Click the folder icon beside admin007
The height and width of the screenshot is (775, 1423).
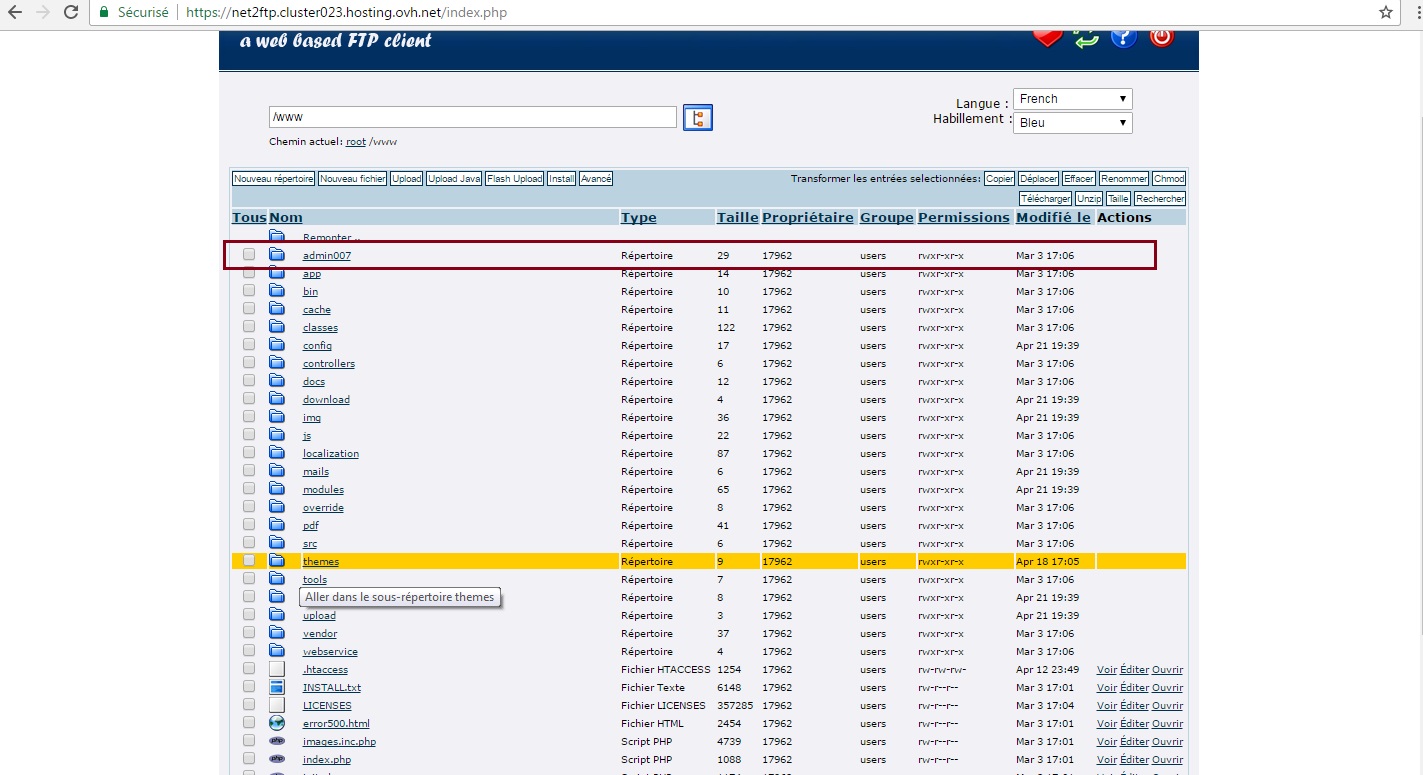277,255
